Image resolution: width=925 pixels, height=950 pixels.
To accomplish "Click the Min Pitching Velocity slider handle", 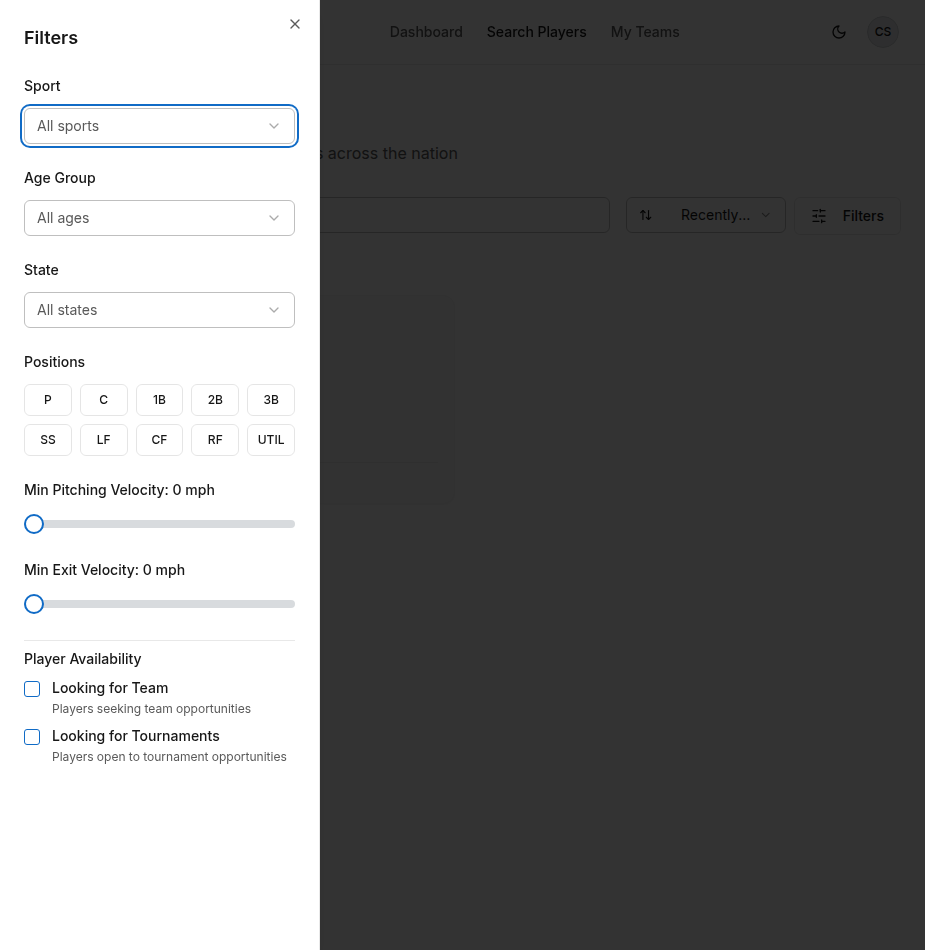I will 33,523.
